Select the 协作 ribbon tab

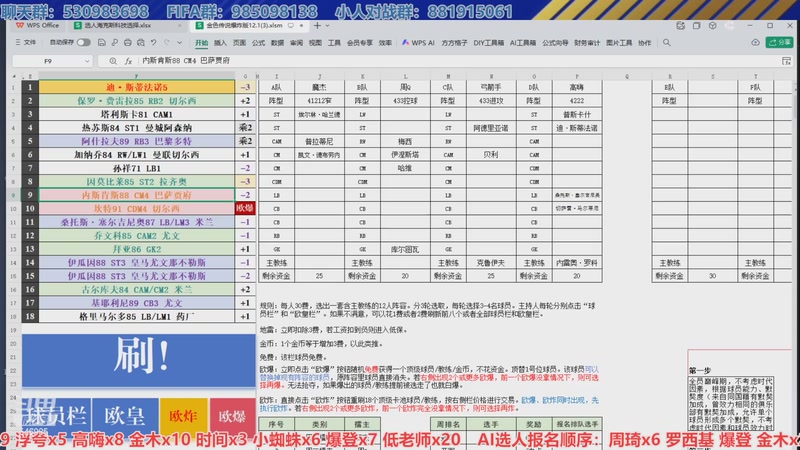pos(644,43)
